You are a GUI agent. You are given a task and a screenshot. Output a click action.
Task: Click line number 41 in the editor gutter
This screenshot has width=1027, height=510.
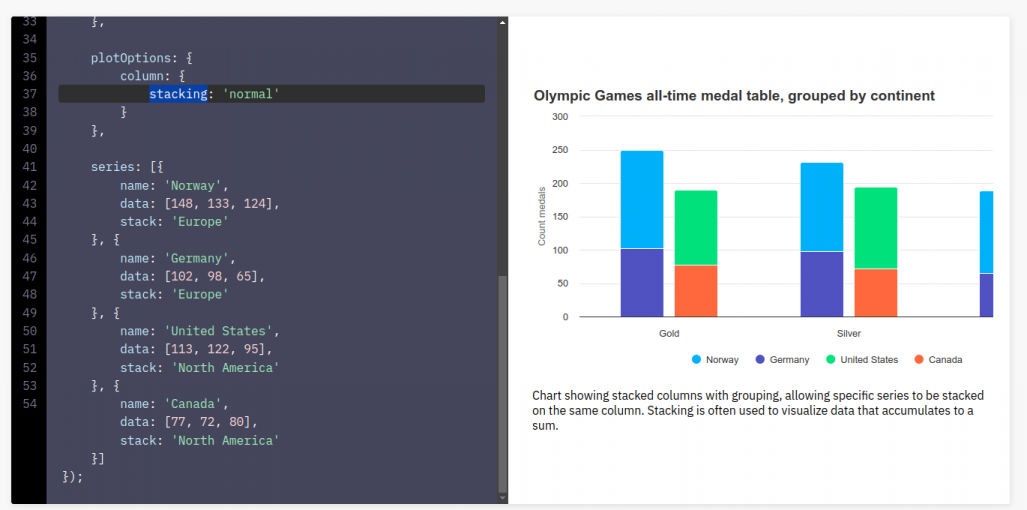coord(29,167)
